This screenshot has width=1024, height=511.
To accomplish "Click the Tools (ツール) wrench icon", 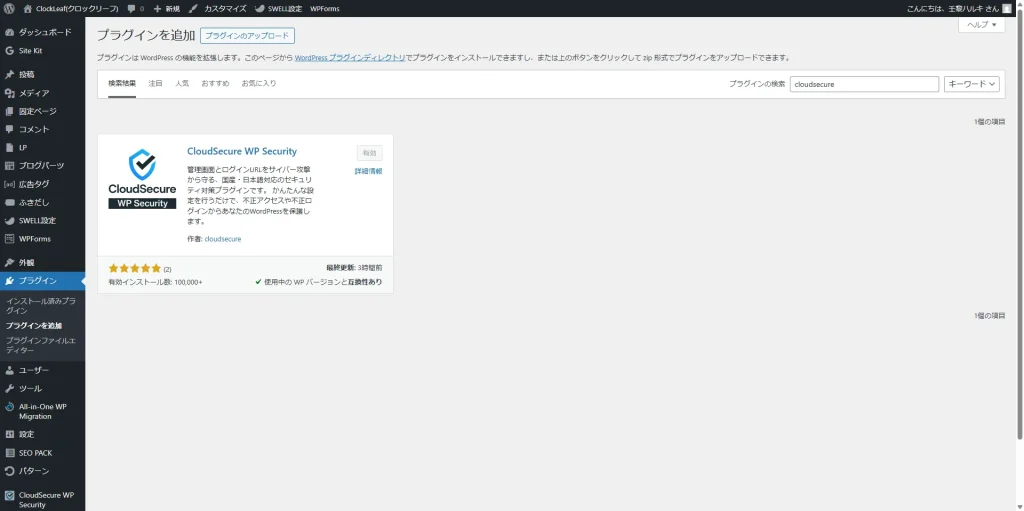I will coord(10,388).
